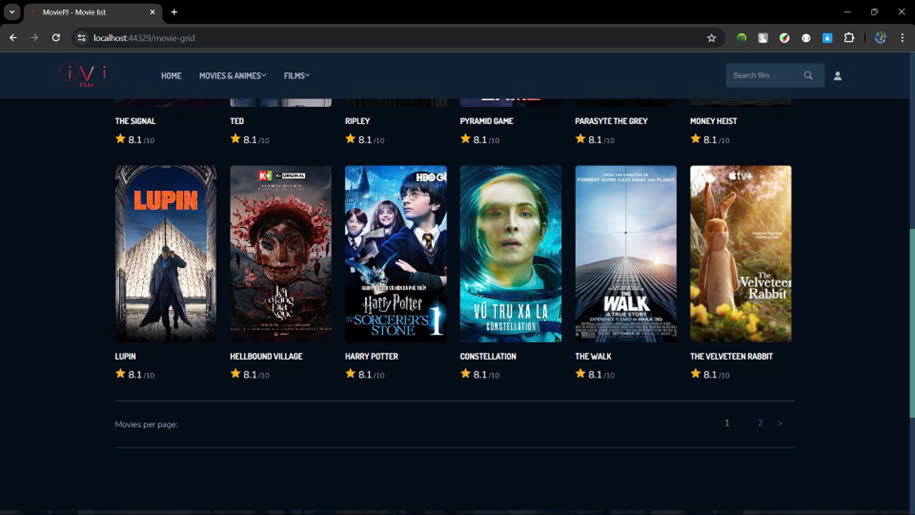Click the multicolor circle extension icon
The image size is (915, 515).
pos(784,38)
